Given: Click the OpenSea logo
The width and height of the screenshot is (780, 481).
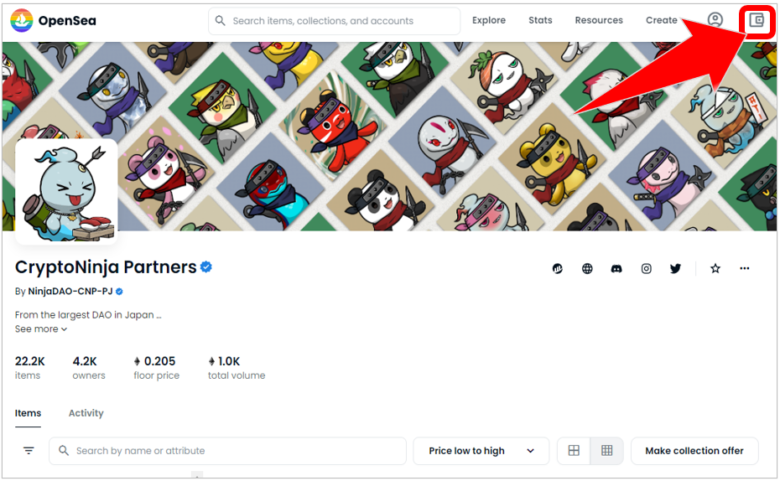Looking at the screenshot, I should click(53, 20).
